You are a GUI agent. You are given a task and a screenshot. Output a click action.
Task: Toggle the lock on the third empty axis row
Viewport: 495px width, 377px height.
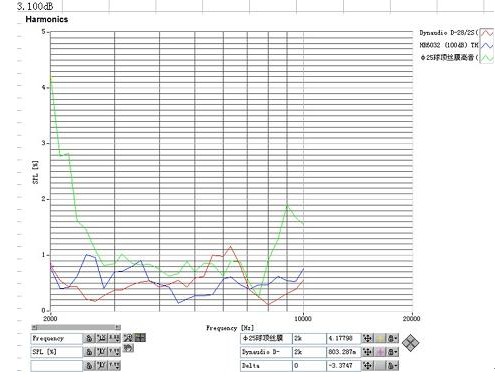point(89,365)
